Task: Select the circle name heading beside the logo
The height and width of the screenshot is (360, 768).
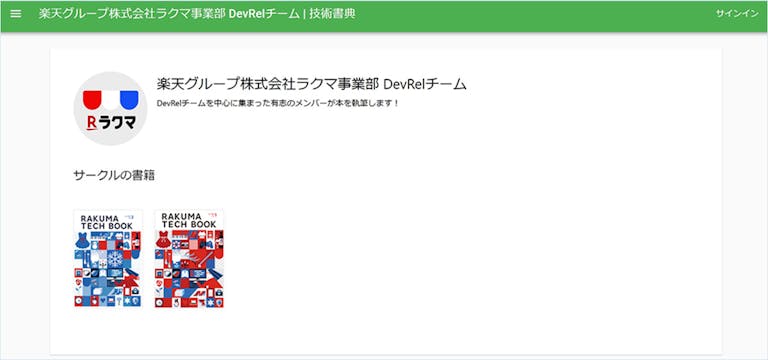Action: (x=312, y=84)
